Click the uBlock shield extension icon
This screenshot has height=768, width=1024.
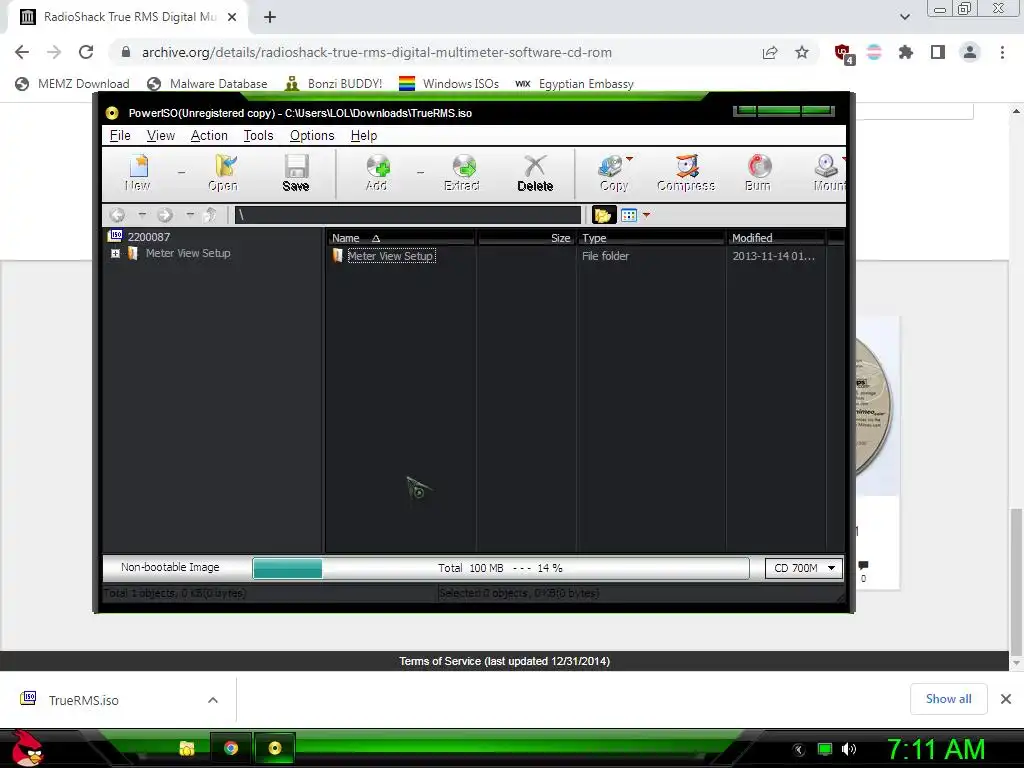point(843,53)
